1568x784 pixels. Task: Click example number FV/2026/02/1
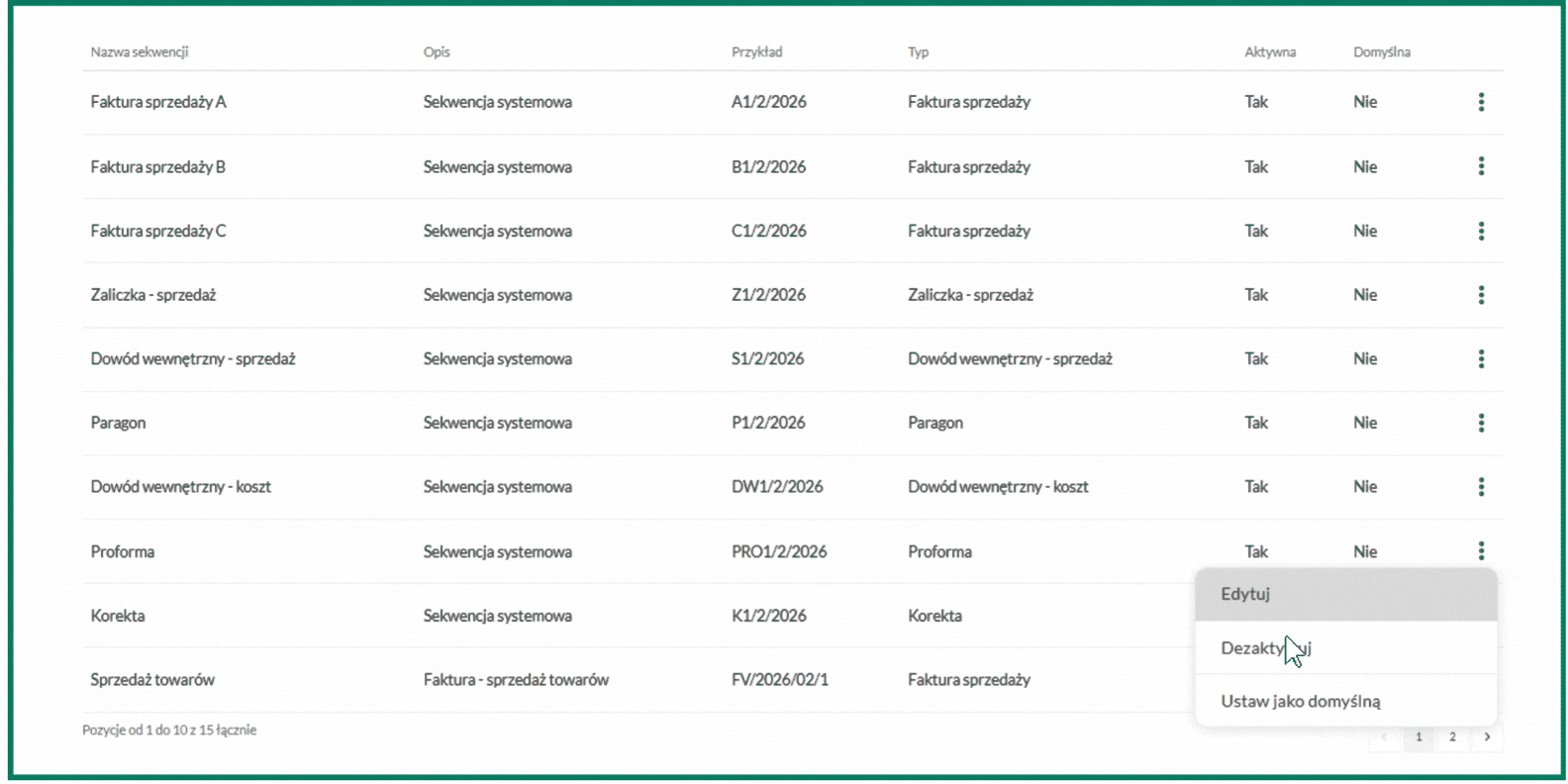coord(780,680)
